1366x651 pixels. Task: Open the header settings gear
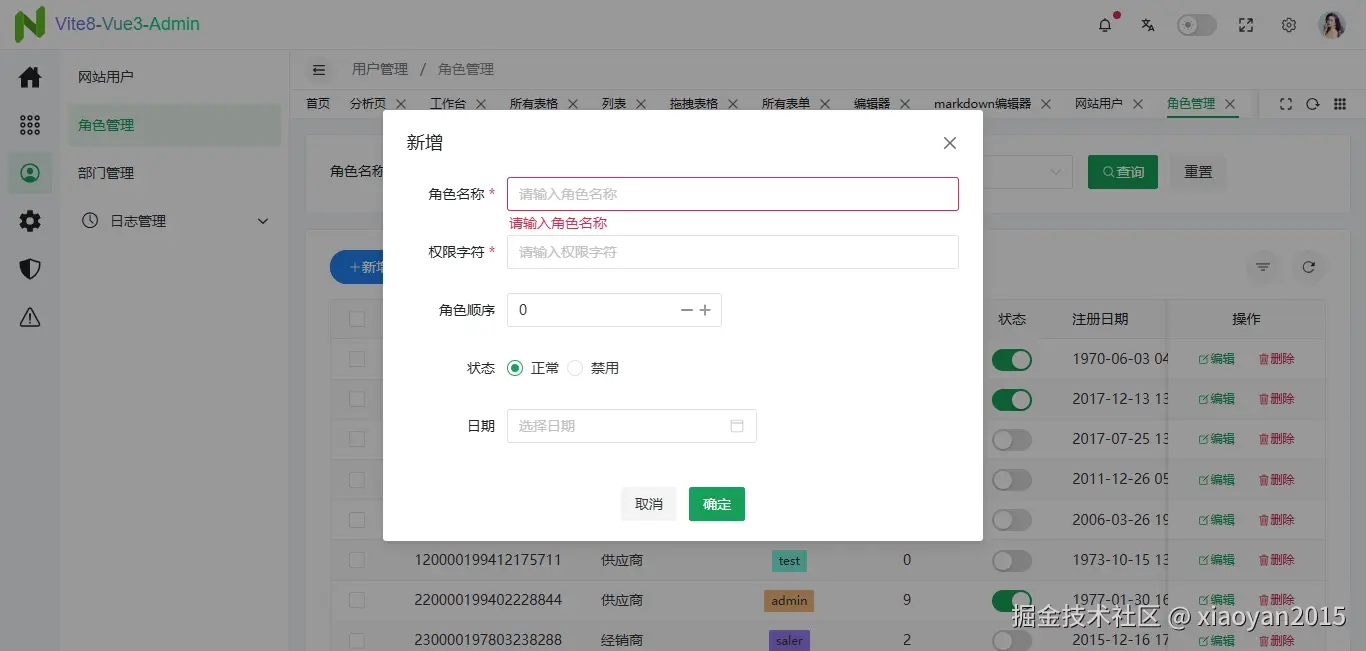click(x=1289, y=25)
